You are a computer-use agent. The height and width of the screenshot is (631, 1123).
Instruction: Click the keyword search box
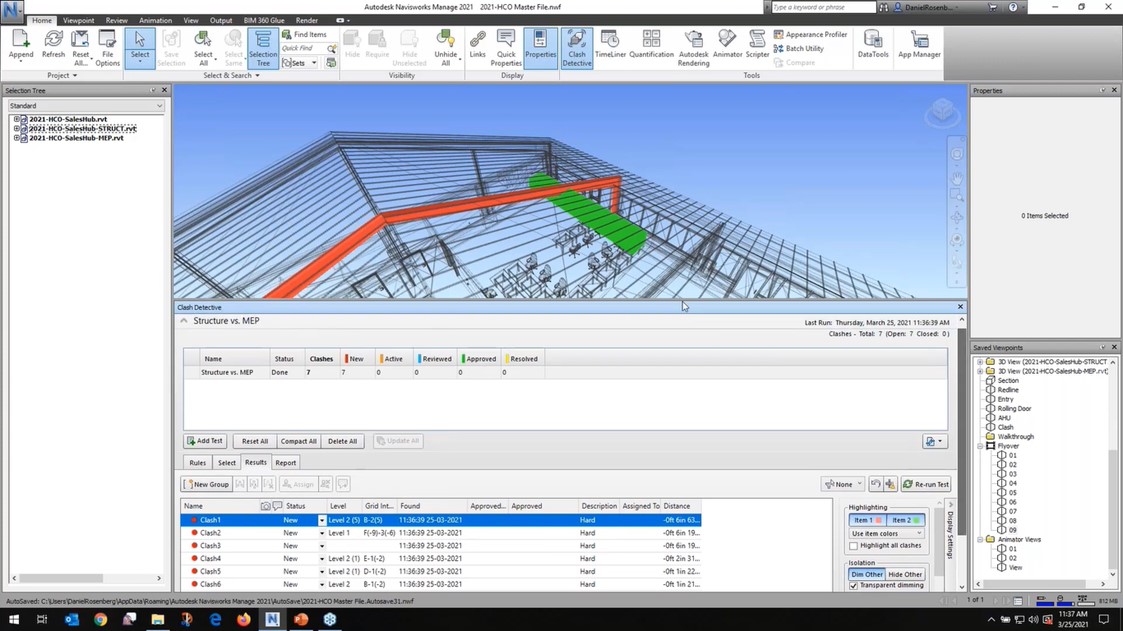[x=823, y=7]
